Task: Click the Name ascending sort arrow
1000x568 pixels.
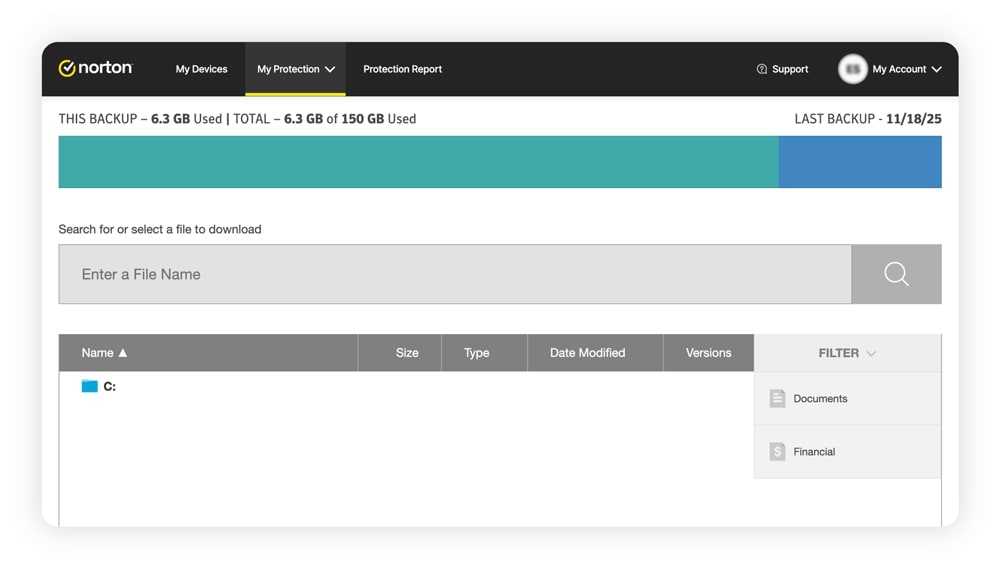Action: click(x=123, y=353)
